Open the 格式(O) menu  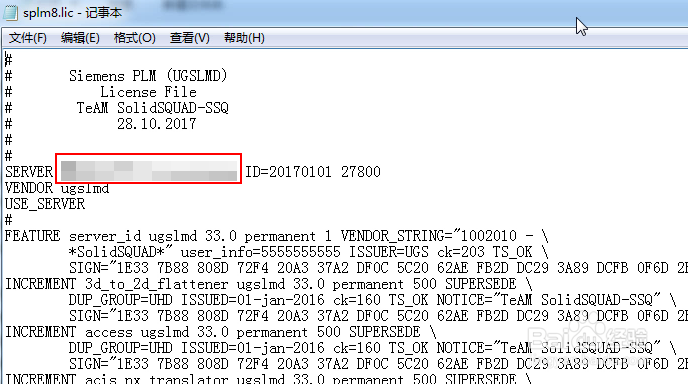point(135,38)
